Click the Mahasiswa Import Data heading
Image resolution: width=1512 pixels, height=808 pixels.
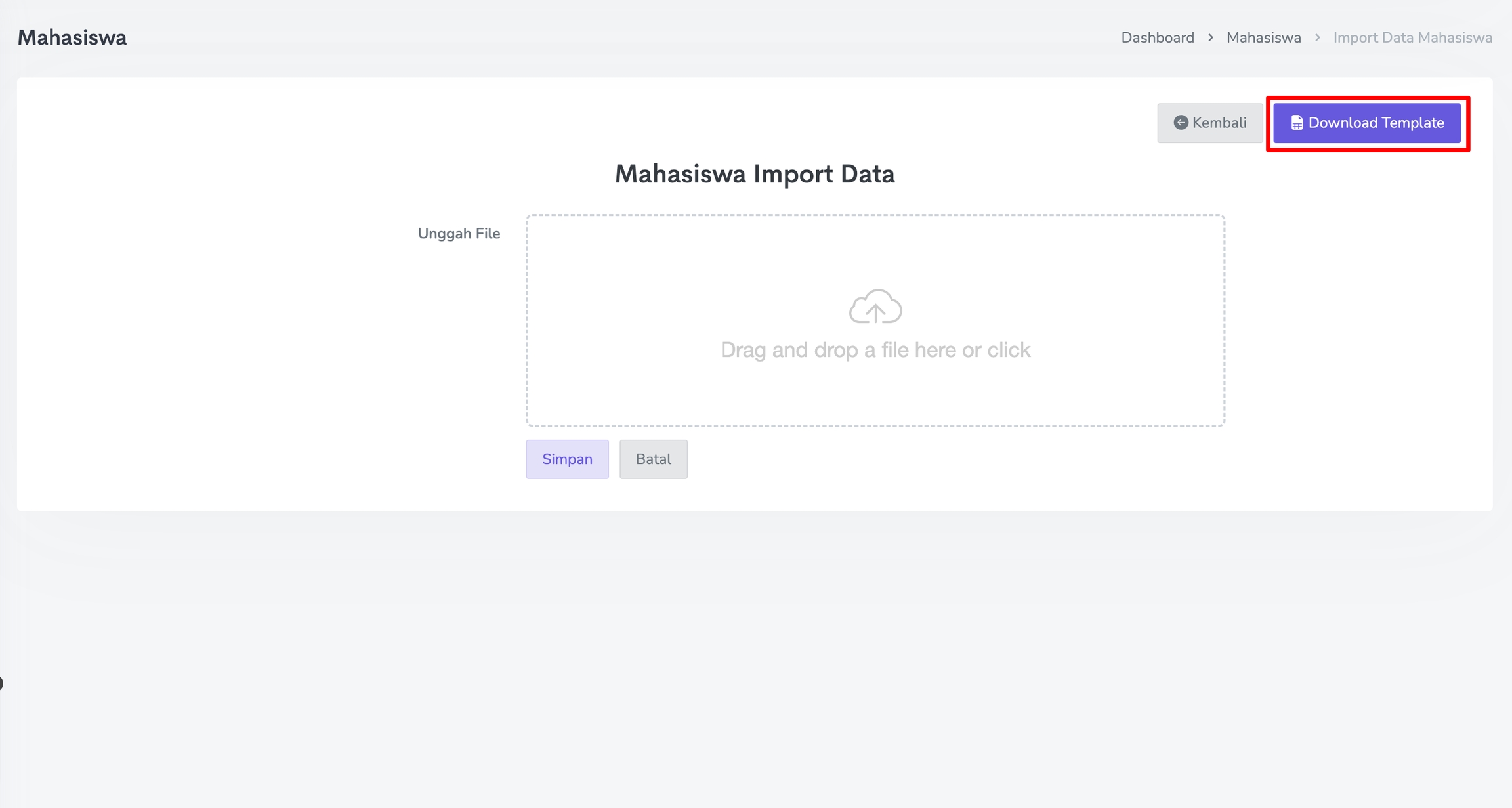[754, 174]
